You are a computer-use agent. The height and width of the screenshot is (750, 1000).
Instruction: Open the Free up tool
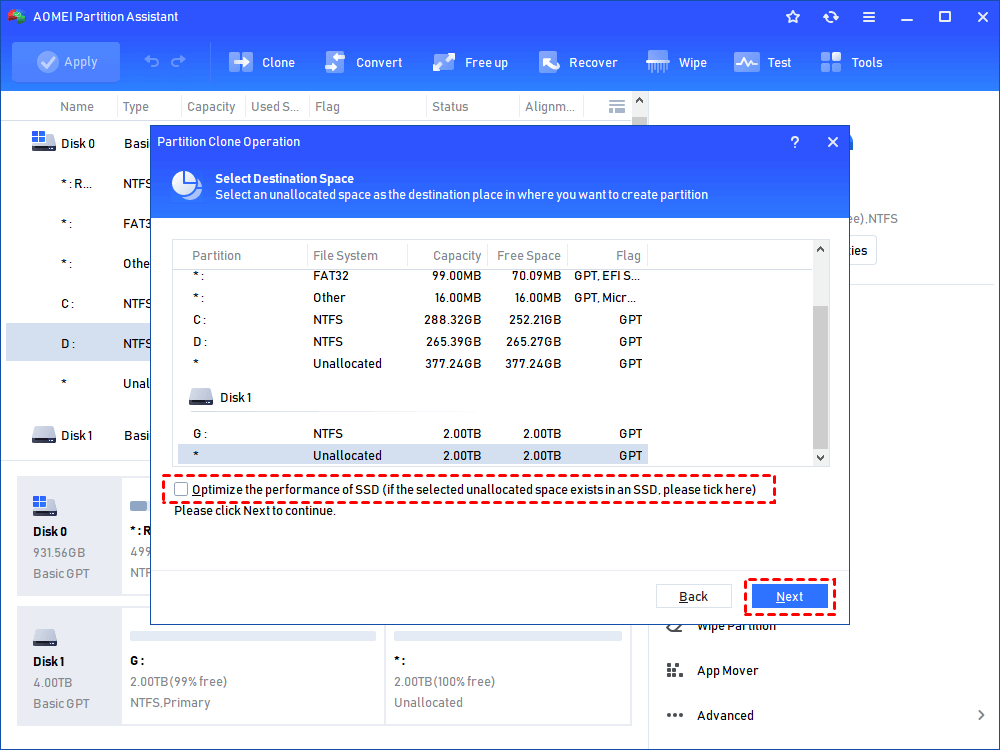[471, 62]
